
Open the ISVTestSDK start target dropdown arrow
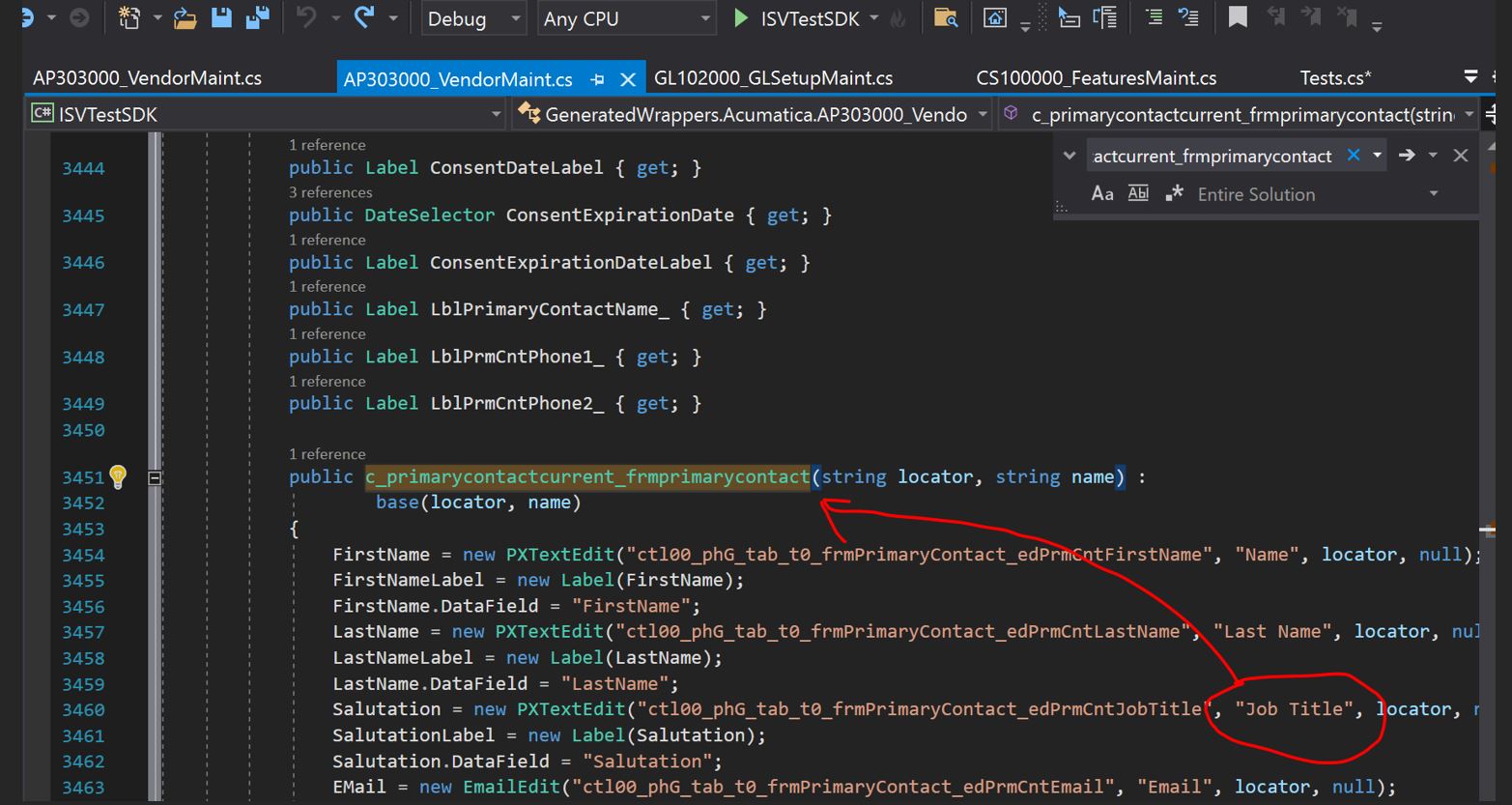point(874,18)
